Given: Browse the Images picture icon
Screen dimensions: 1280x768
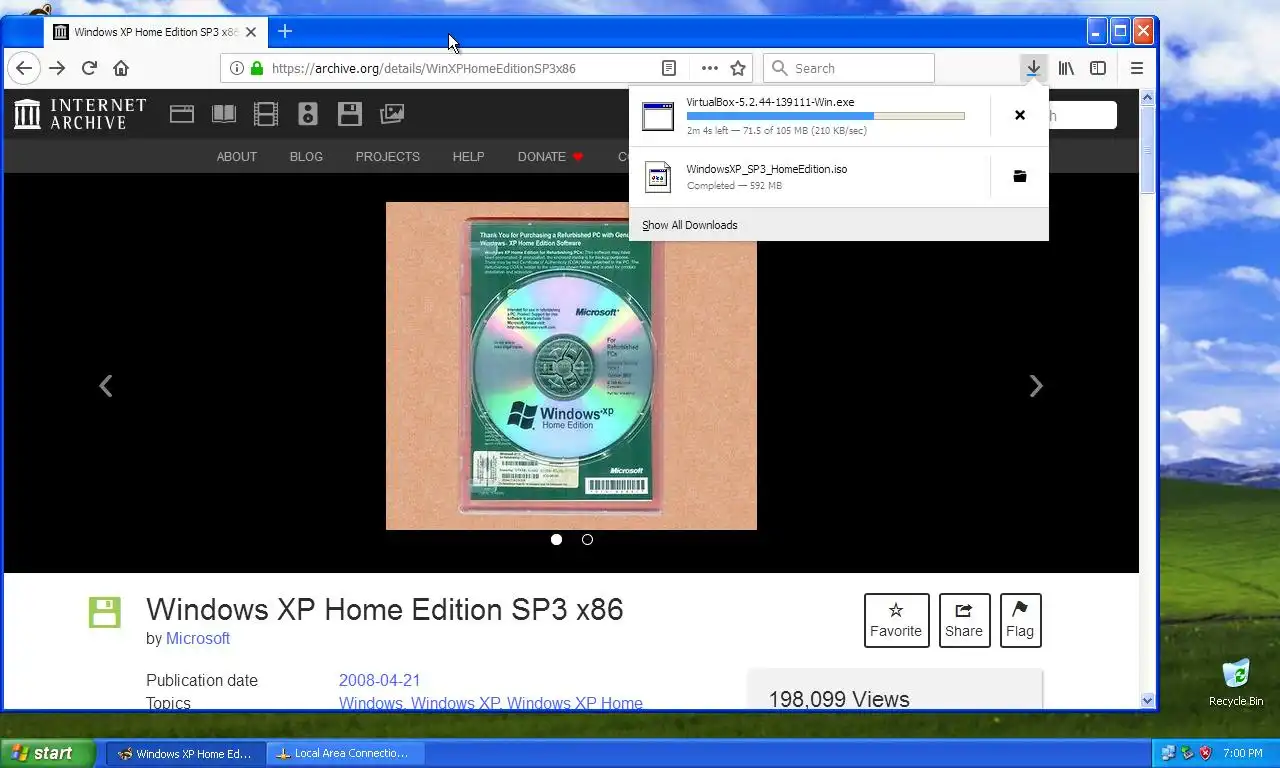Looking at the screenshot, I should 392,114.
